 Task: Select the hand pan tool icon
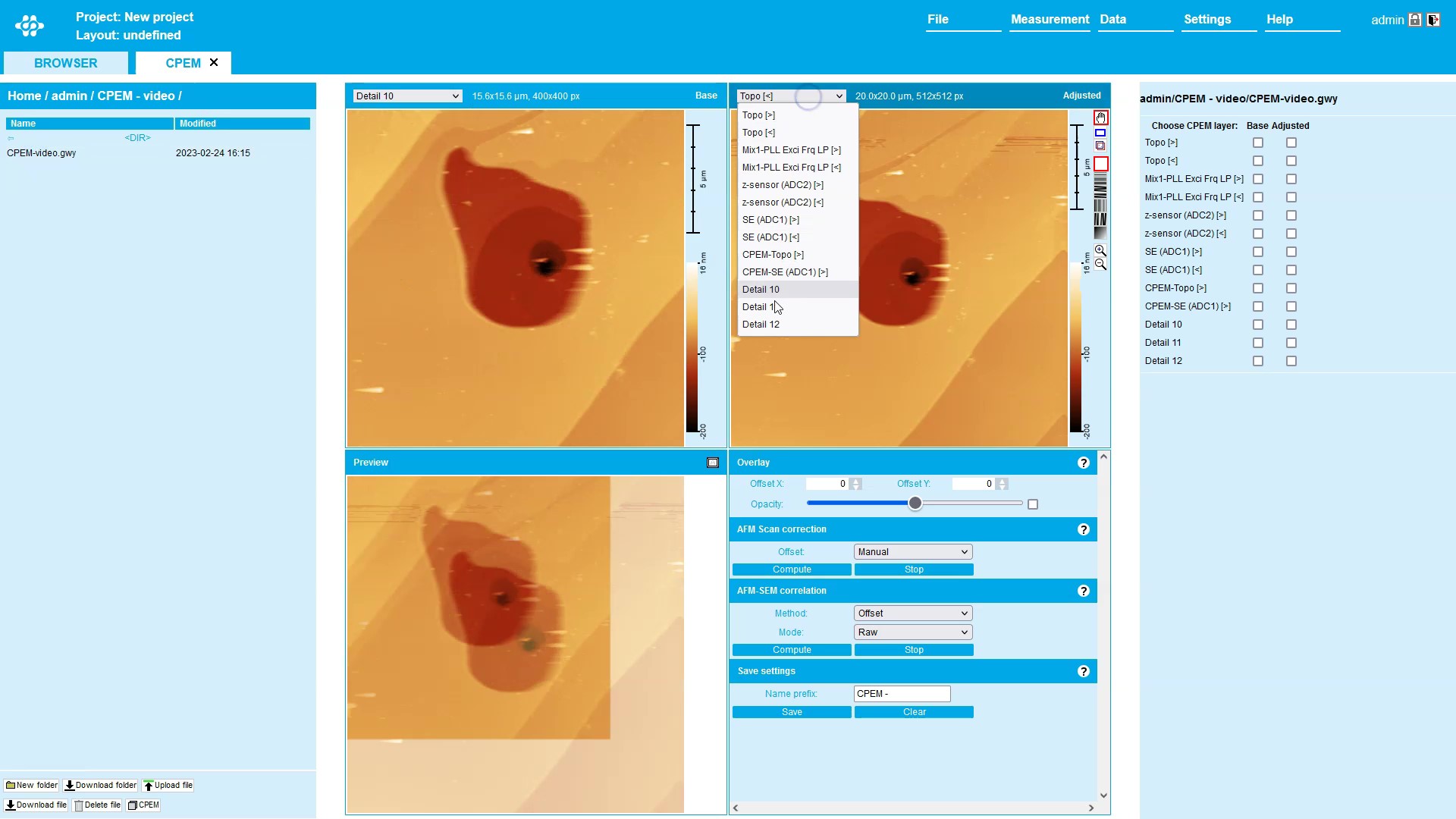pyautogui.click(x=1100, y=118)
